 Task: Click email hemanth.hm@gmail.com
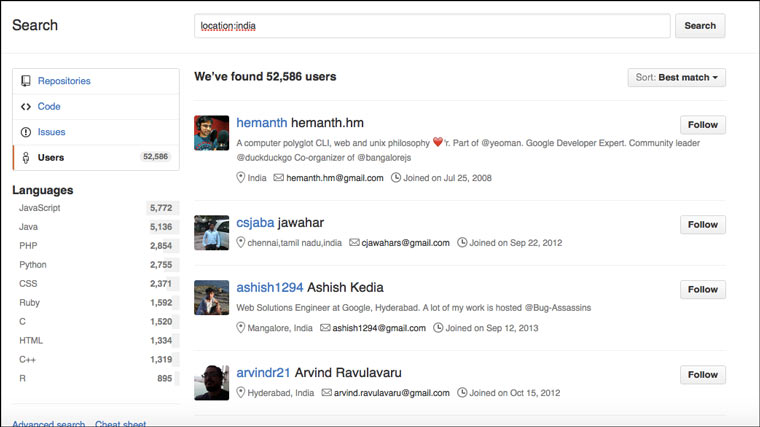(x=335, y=178)
